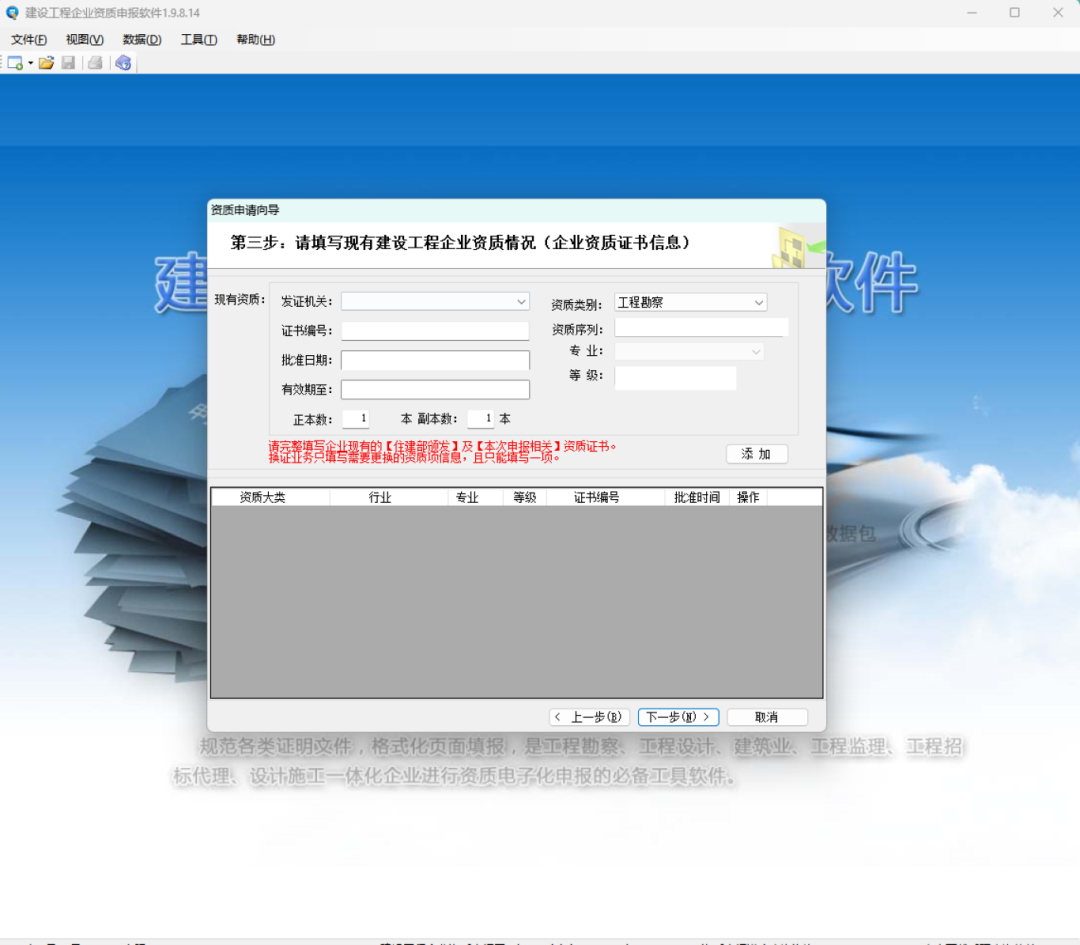
Task: Open the 工具(T) menu
Action: [x=199, y=40]
